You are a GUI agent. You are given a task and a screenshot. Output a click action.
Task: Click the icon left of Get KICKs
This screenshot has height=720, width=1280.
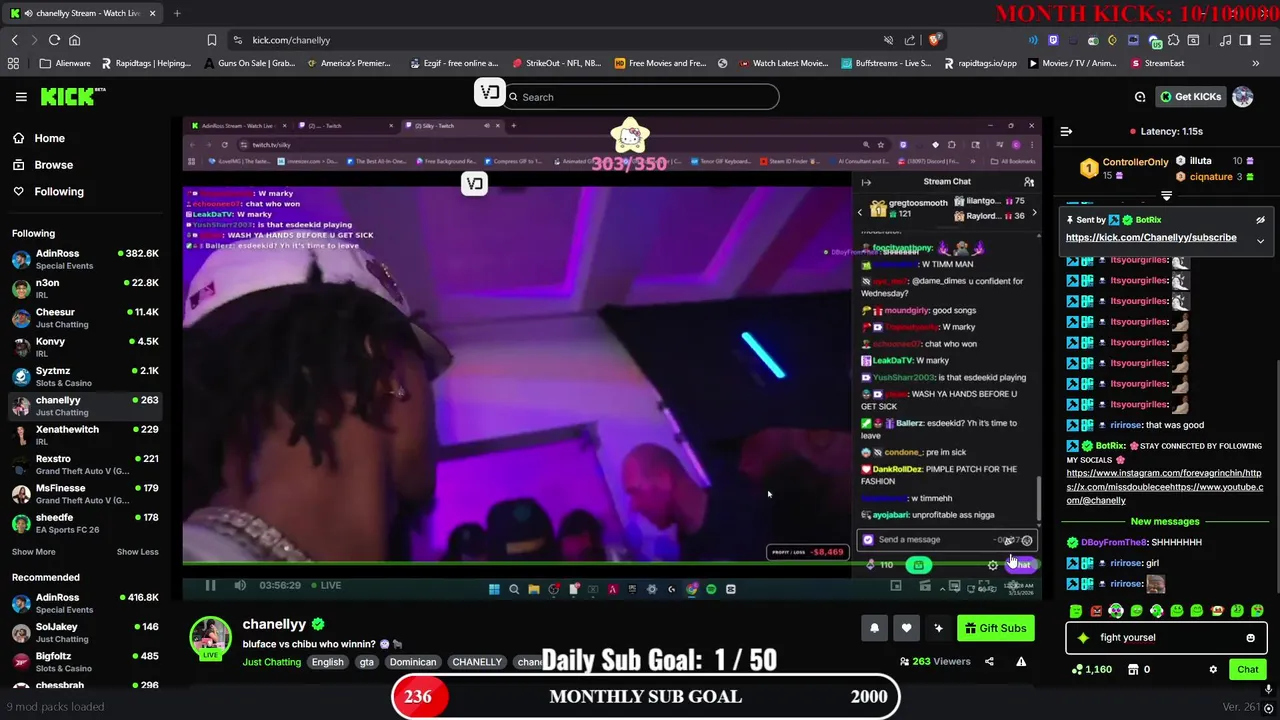click(x=1140, y=97)
